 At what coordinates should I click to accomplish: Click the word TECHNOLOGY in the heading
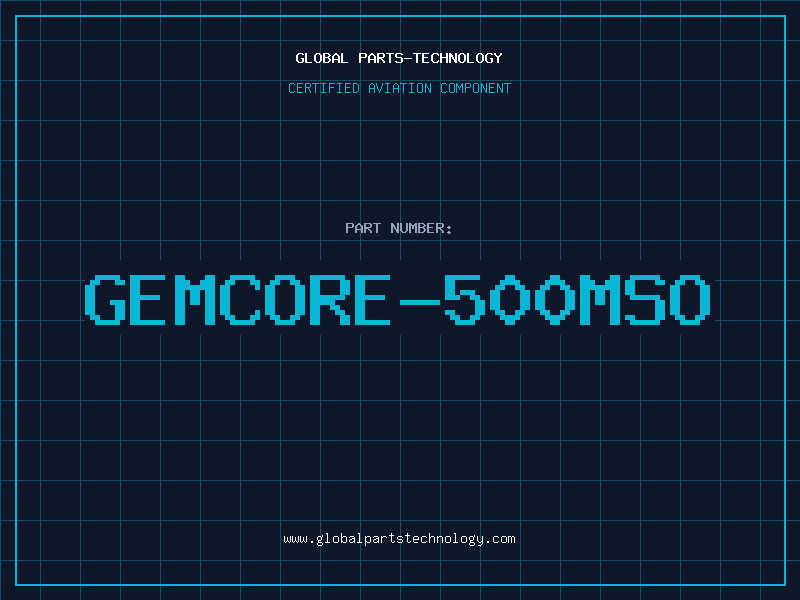click(458, 58)
